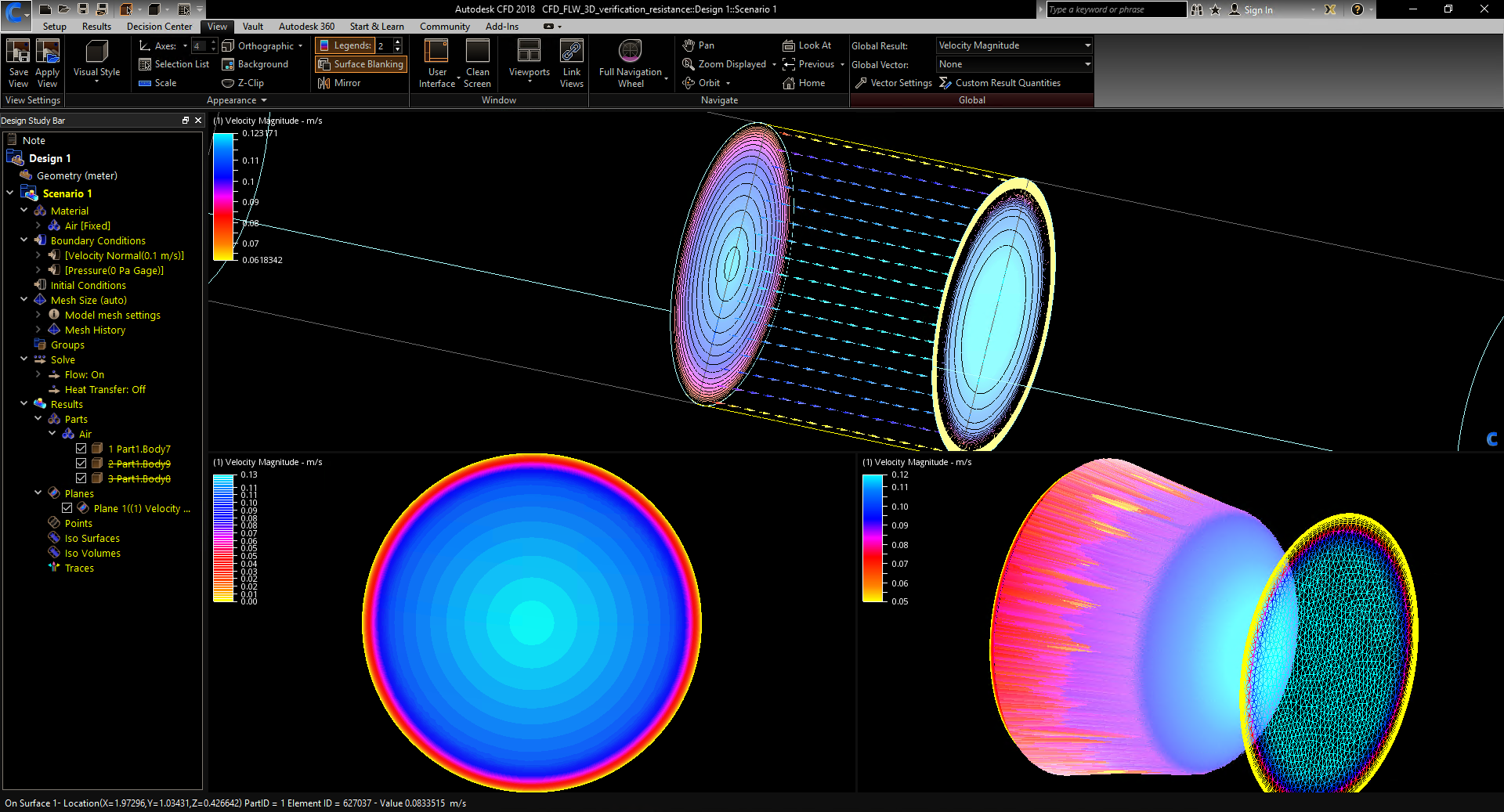Viewport: 1504px width, 812px height.
Task: Select the Pan navigation tool
Action: (x=698, y=45)
